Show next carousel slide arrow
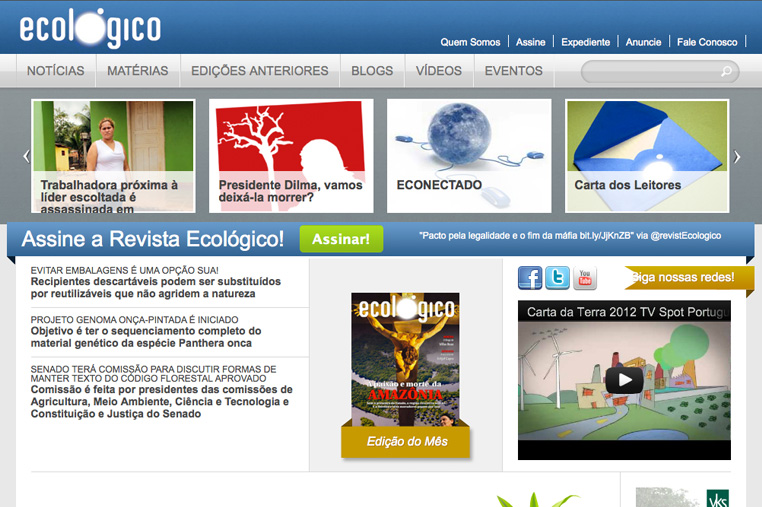The image size is (762, 507). [x=737, y=157]
